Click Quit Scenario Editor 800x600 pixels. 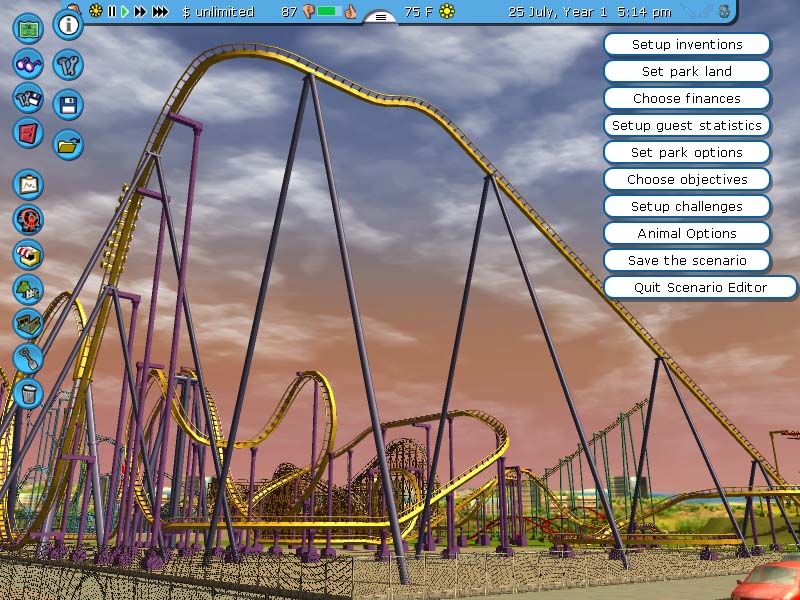point(700,288)
